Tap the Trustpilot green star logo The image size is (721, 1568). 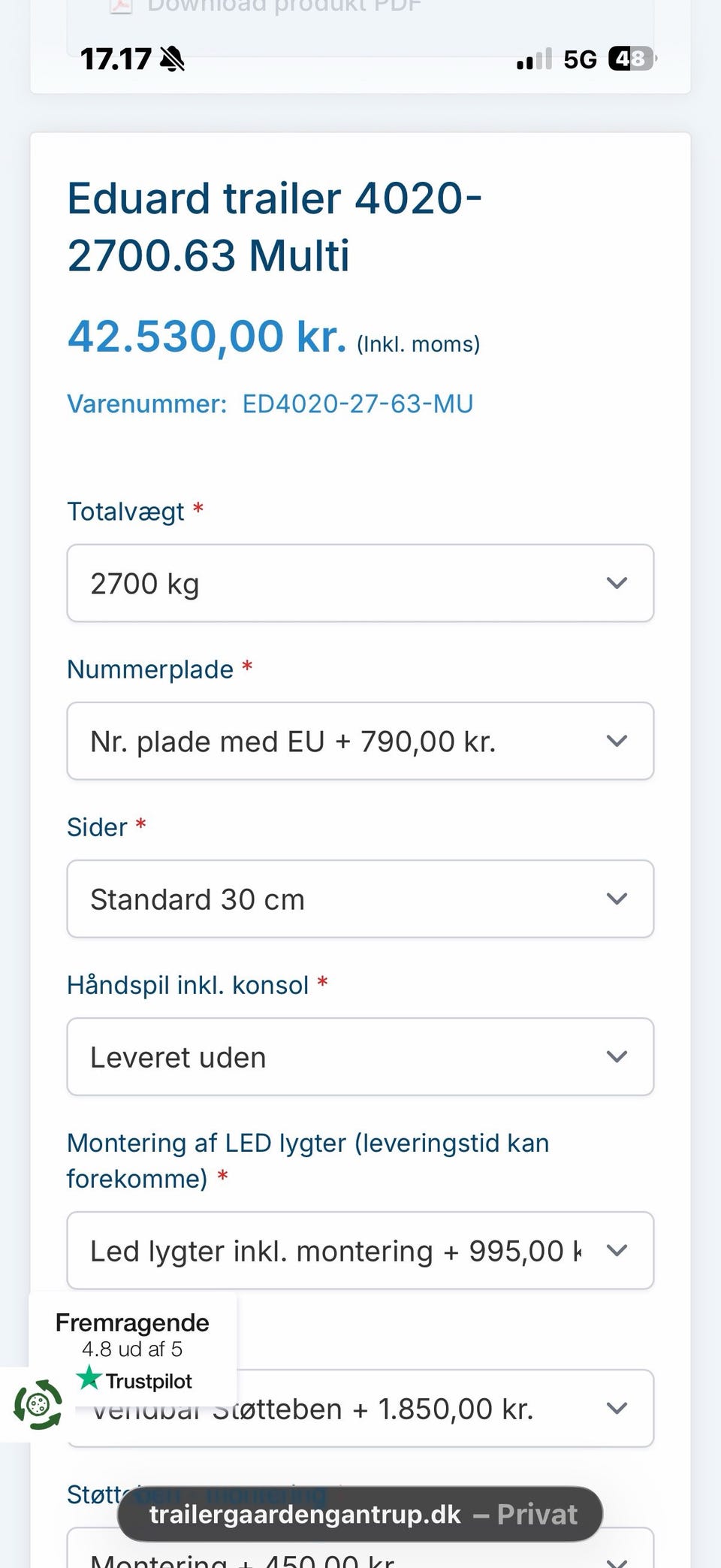tap(89, 1378)
